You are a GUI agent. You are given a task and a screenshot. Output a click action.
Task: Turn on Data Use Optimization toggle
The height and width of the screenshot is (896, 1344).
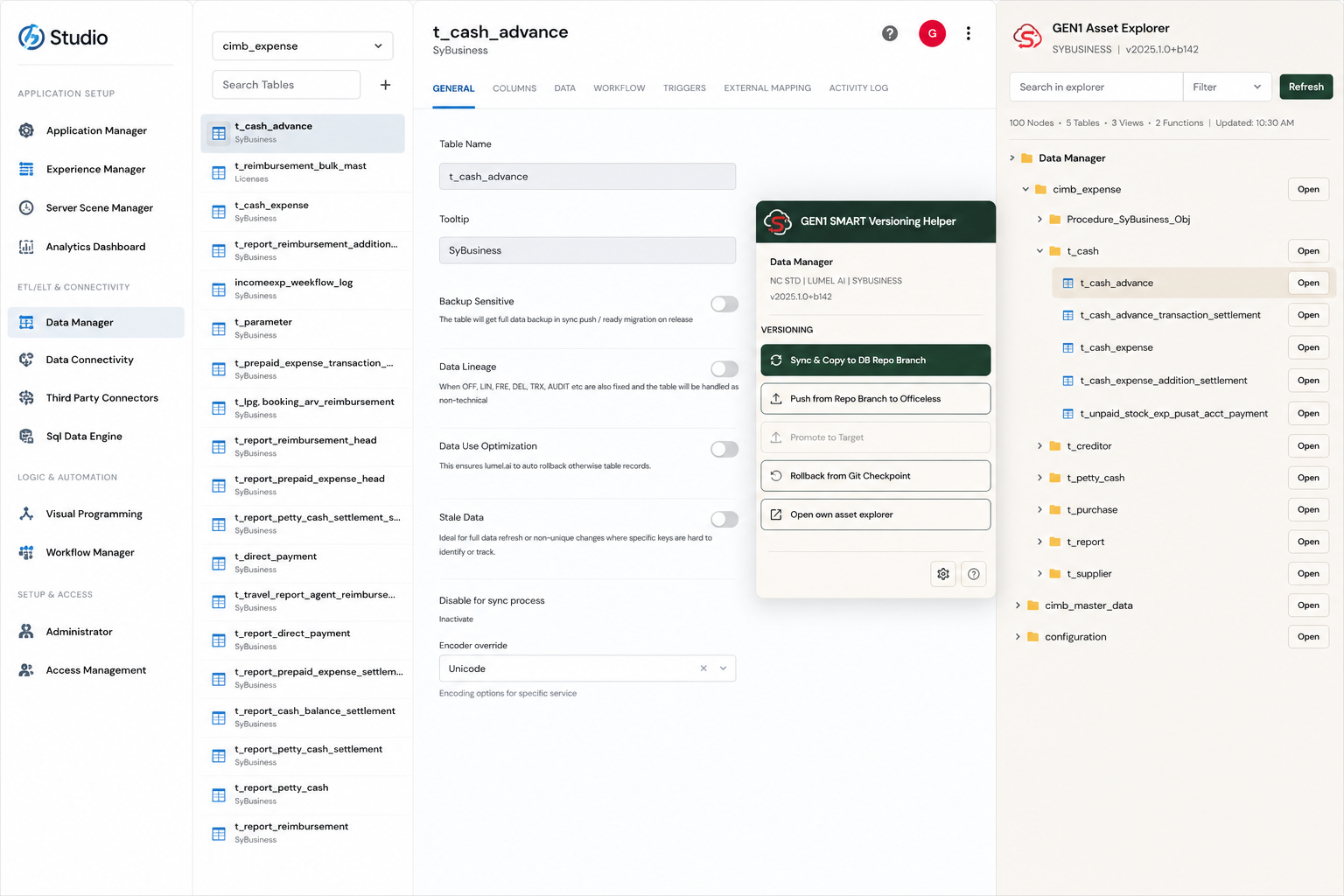point(724,449)
